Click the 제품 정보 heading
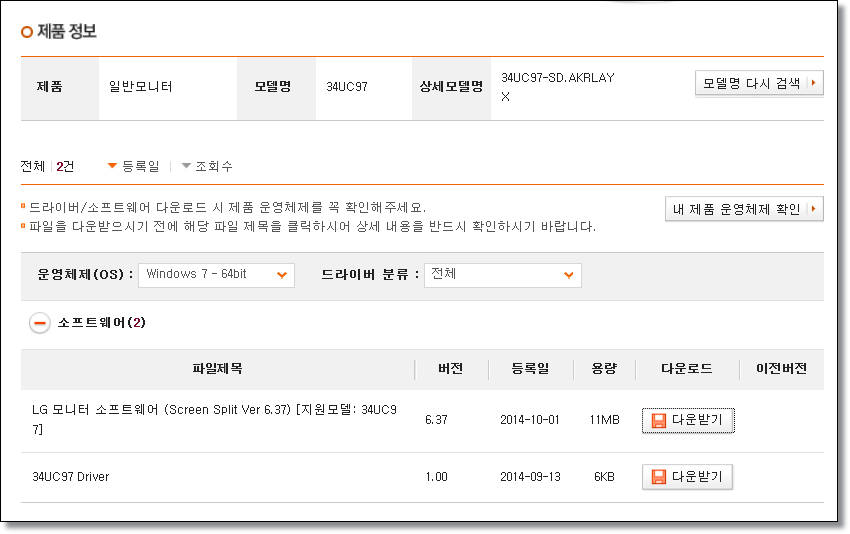The height and width of the screenshot is (534, 850). coord(67,31)
